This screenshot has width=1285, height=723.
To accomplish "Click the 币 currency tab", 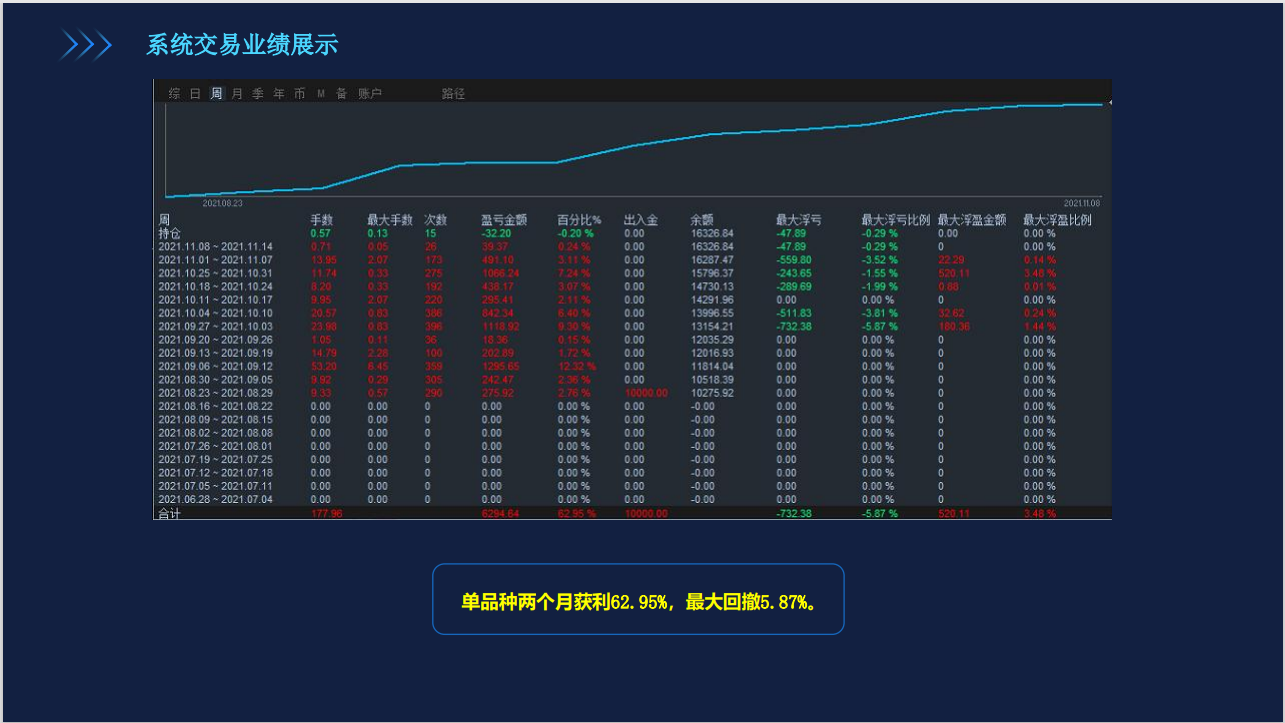I will (x=300, y=94).
